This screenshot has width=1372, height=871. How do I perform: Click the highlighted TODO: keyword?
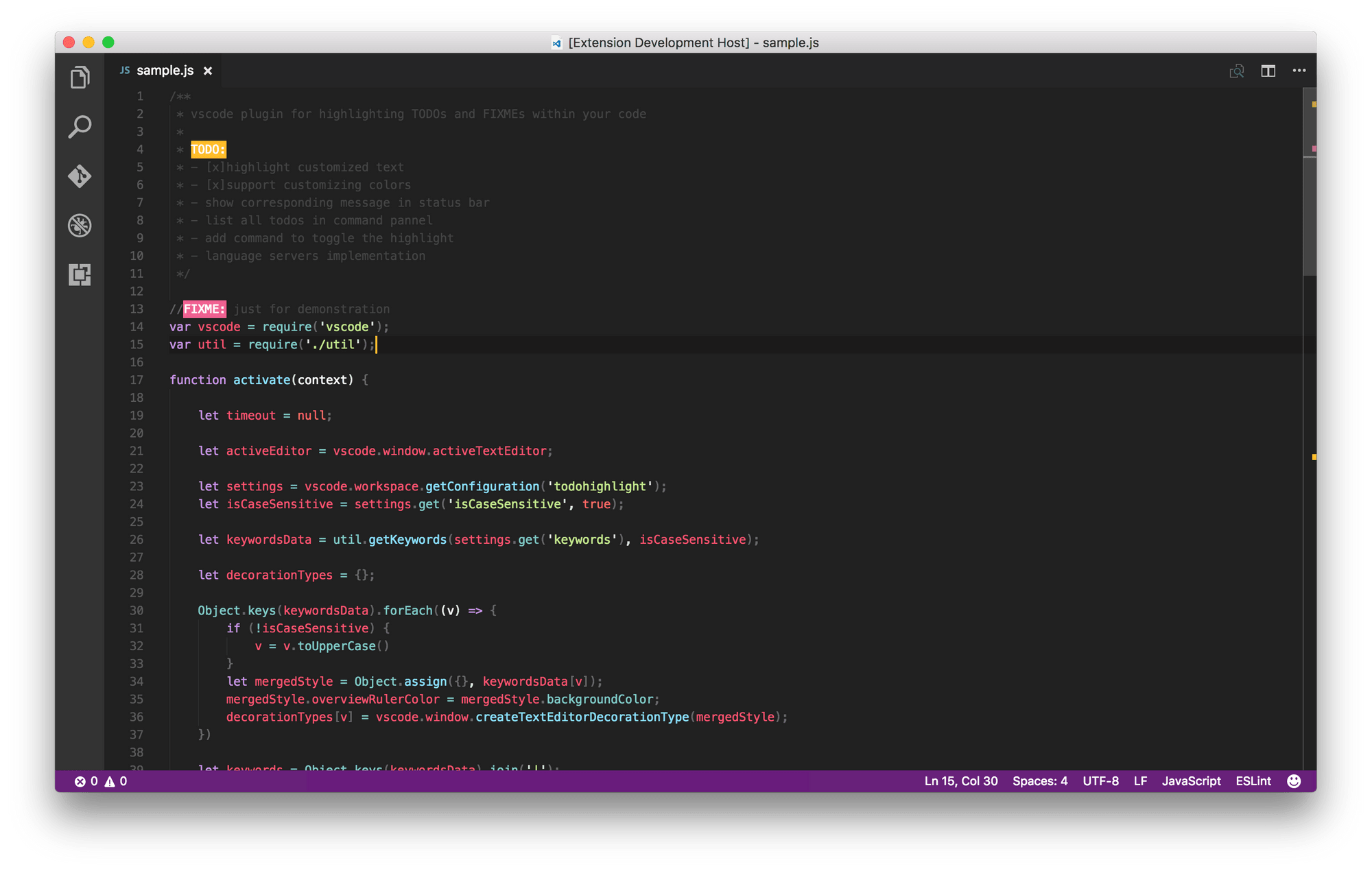tap(209, 150)
